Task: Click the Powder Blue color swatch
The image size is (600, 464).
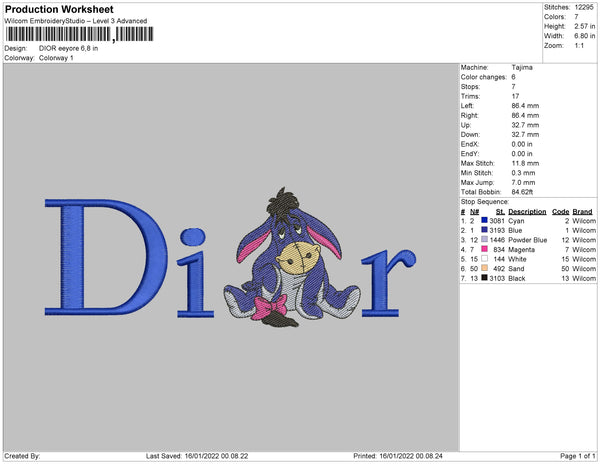Action: pos(484,239)
